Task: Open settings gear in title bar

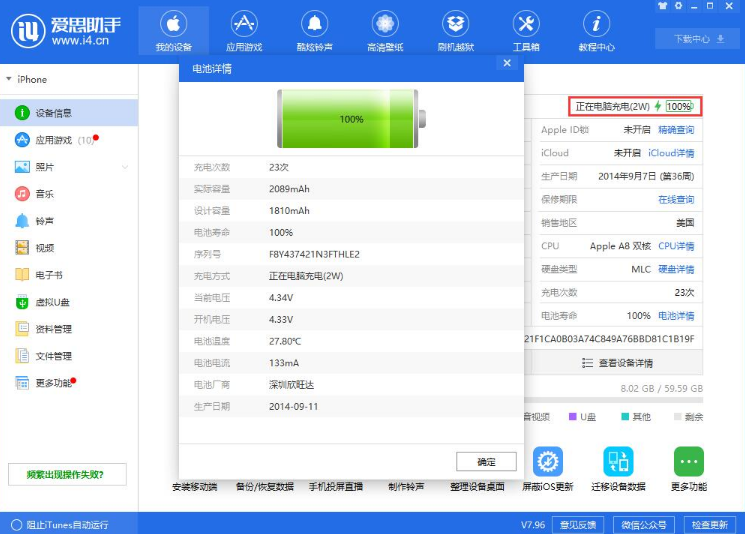Action: (678, 6)
